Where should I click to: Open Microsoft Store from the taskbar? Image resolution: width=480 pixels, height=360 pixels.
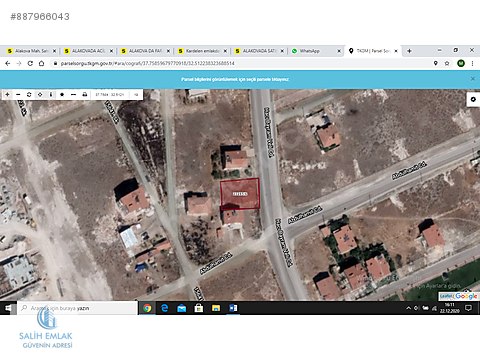[199, 308]
